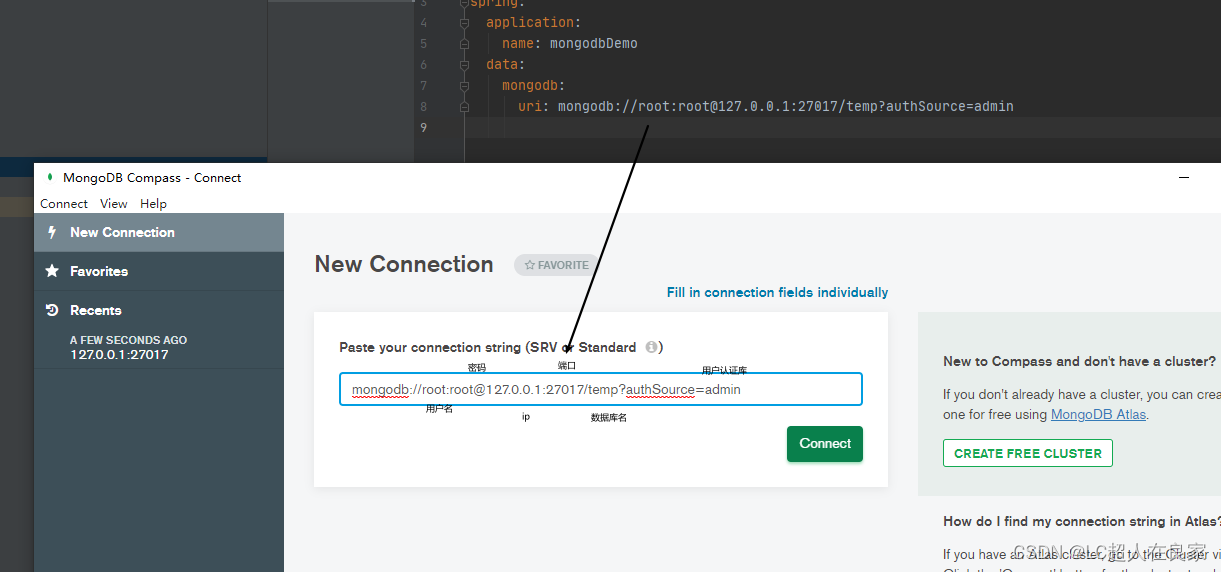Click the fold-end marker beside the 'uri:' line

(x=464, y=107)
